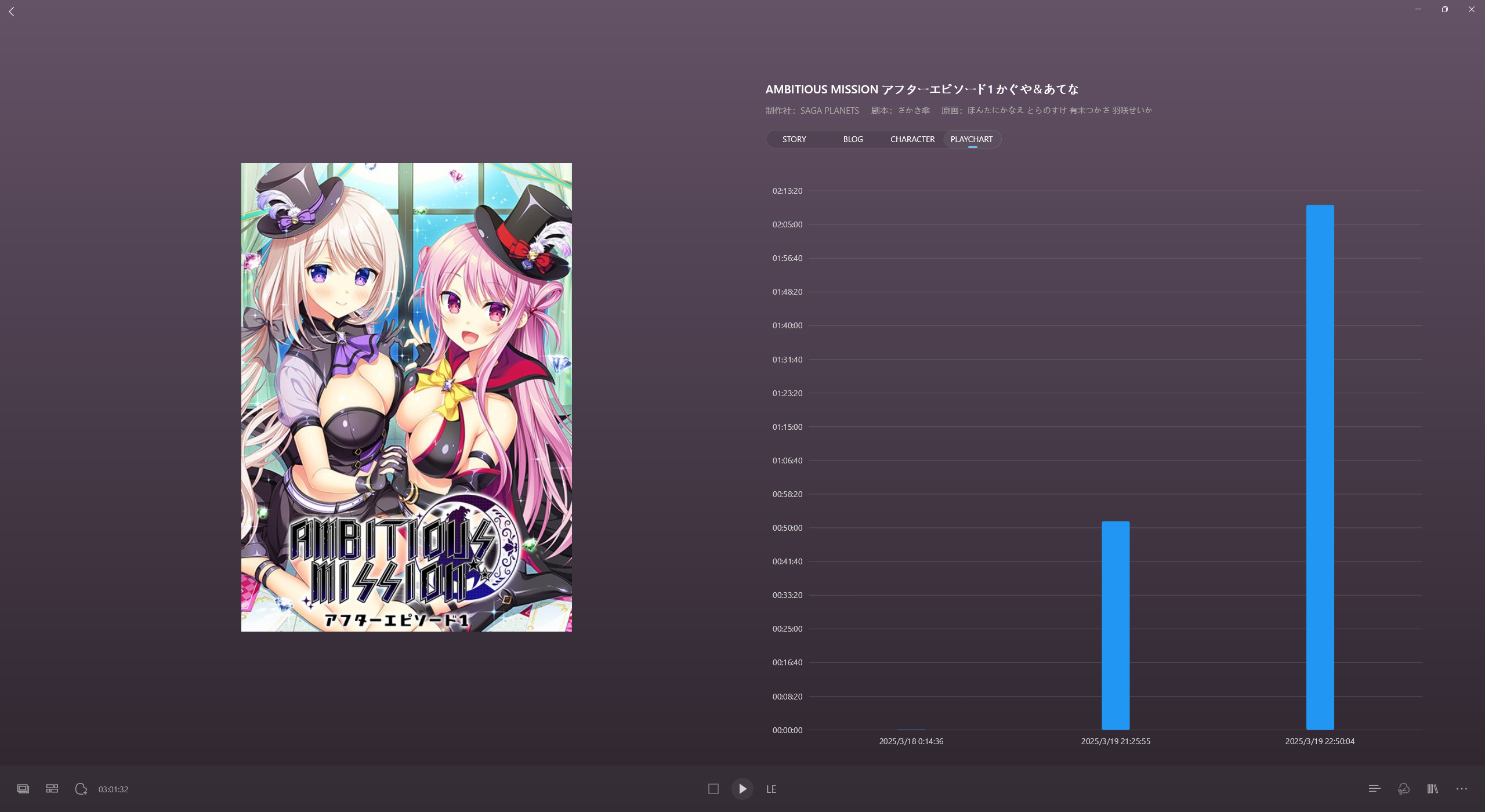The height and width of the screenshot is (812, 1485).
Task: Click the scenario writer さかき傘
Action: (914, 110)
